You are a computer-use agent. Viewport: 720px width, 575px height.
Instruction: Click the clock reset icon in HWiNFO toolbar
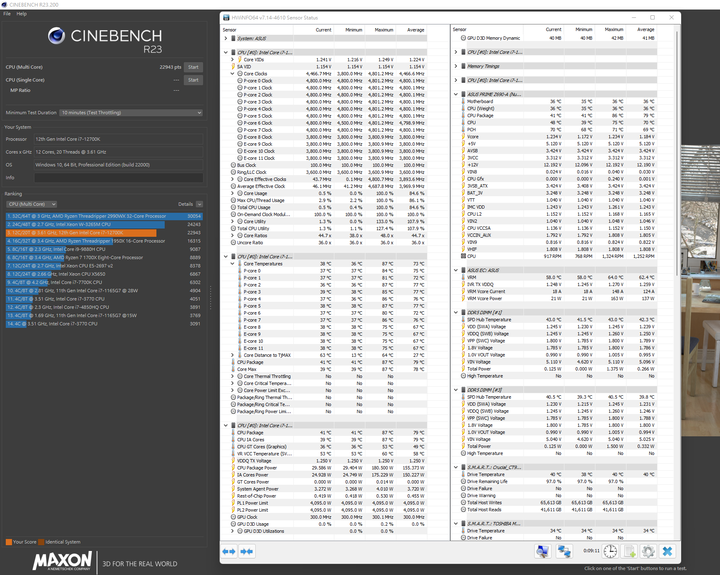pyautogui.click(x=610, y=551)
